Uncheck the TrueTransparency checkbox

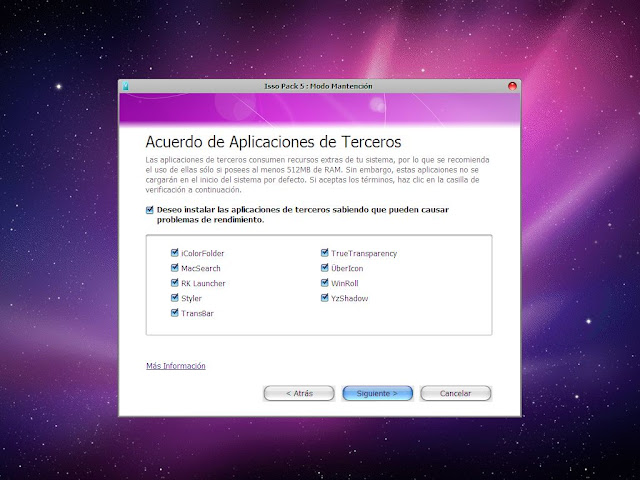[325, 253]
